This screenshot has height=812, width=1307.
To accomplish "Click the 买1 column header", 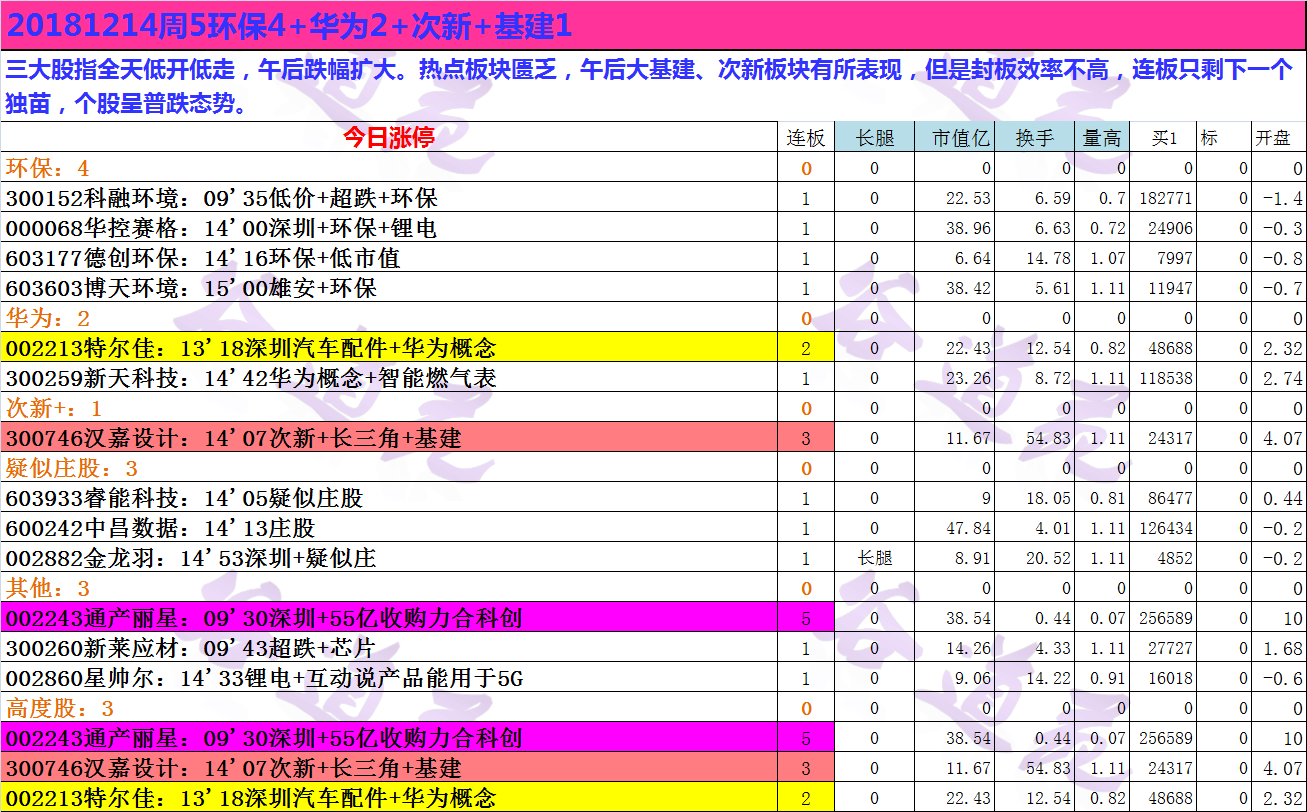I will click(1164, 138).
